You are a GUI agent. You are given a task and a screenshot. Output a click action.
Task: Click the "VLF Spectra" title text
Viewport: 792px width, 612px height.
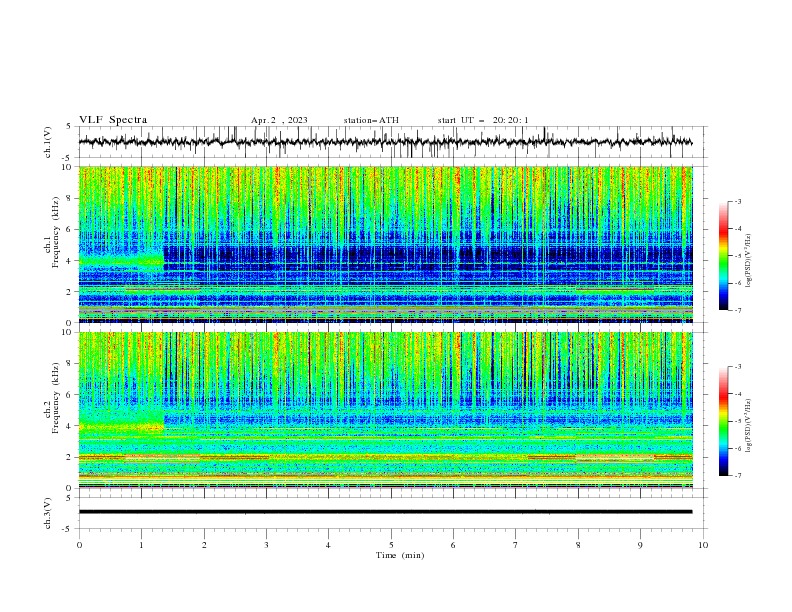113,120
